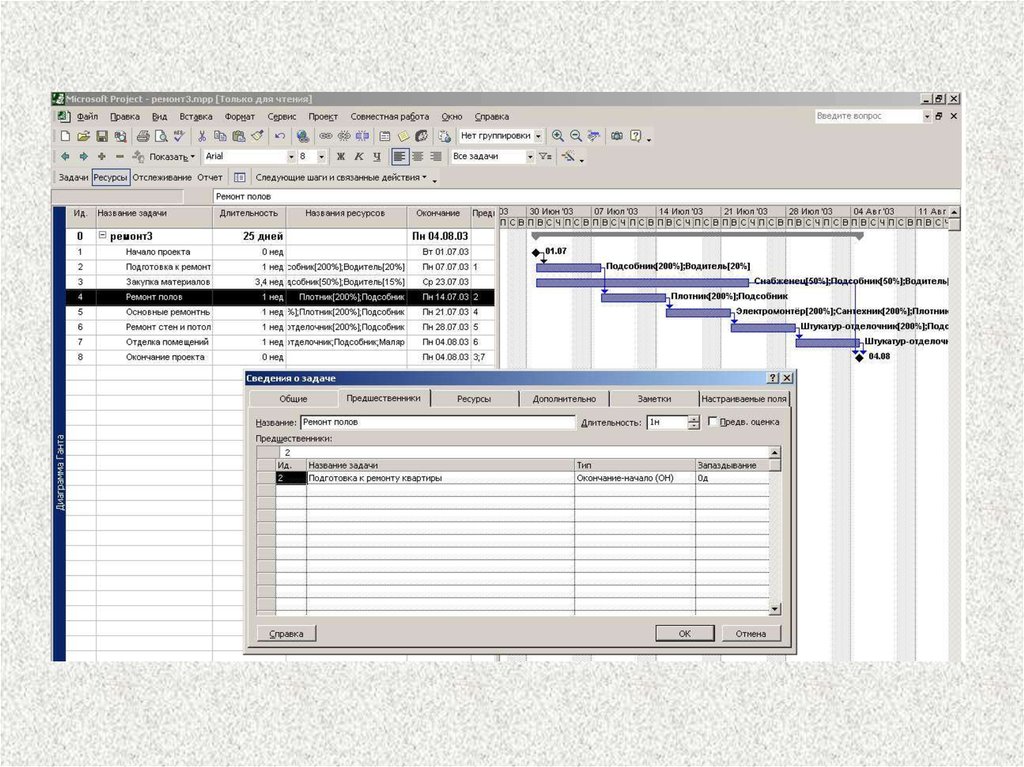Screen dimensions: 1024x767
Task: Click the Link Tasks chain icon
Action: [326, 136]
